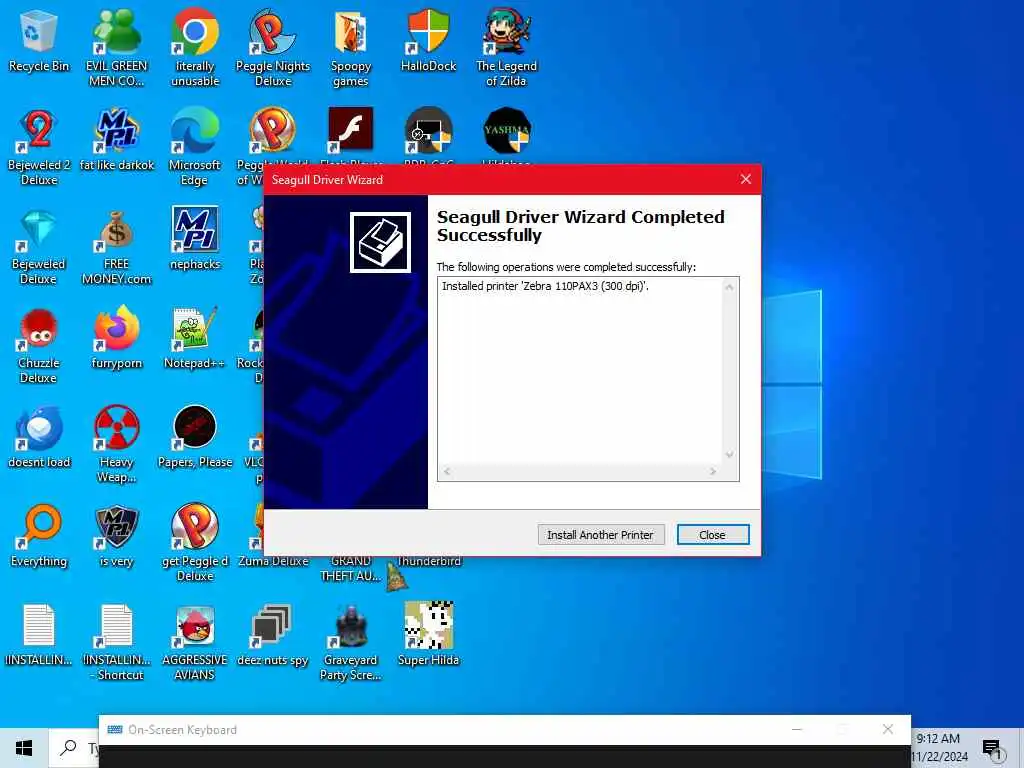Select the Yashma round icon
Image resolution: width=1024 pixels, height=768 pixels.
[506, 130]
